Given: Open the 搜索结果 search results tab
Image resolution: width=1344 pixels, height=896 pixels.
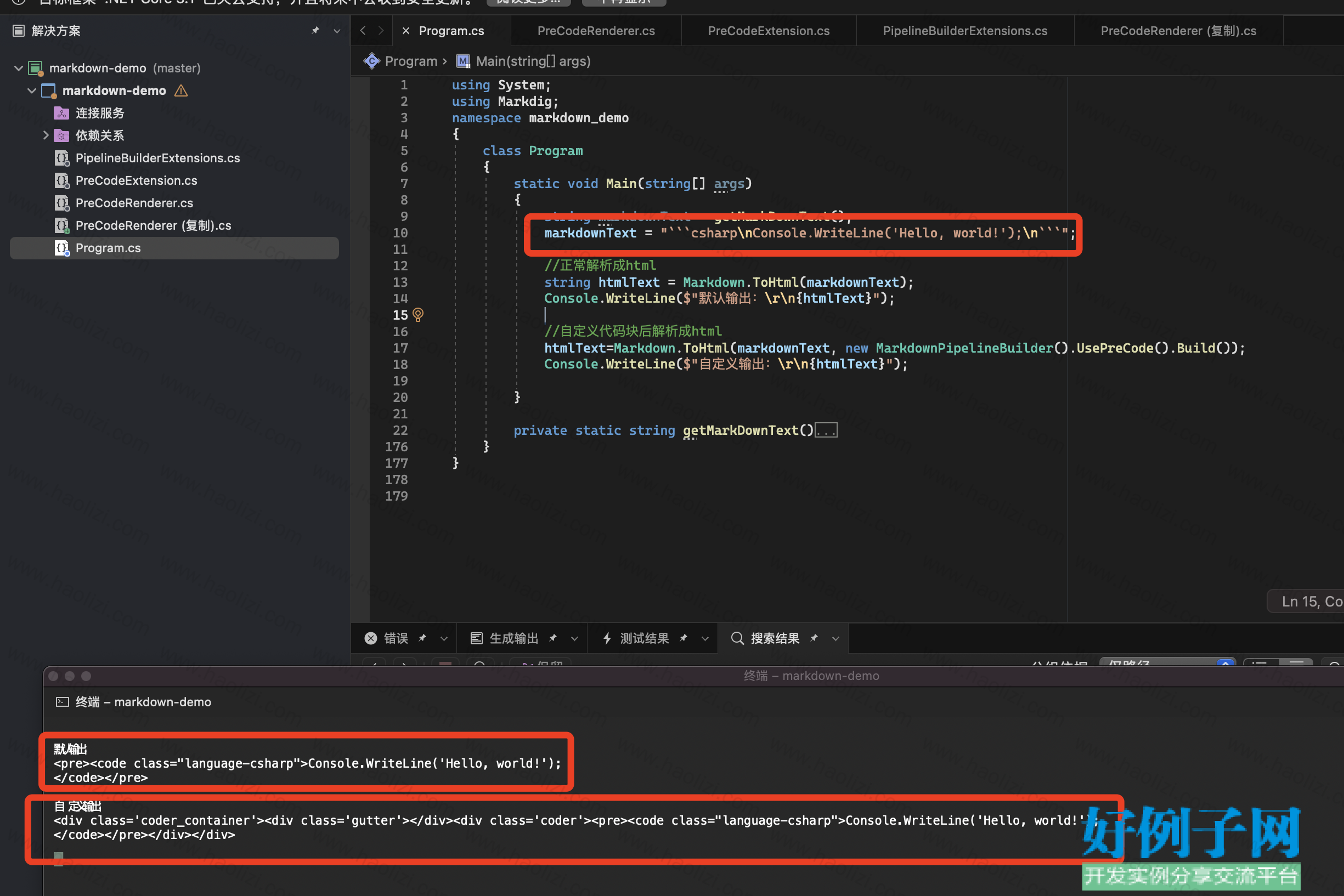Looking at the screenshot, I should click(x=775, y=638).
